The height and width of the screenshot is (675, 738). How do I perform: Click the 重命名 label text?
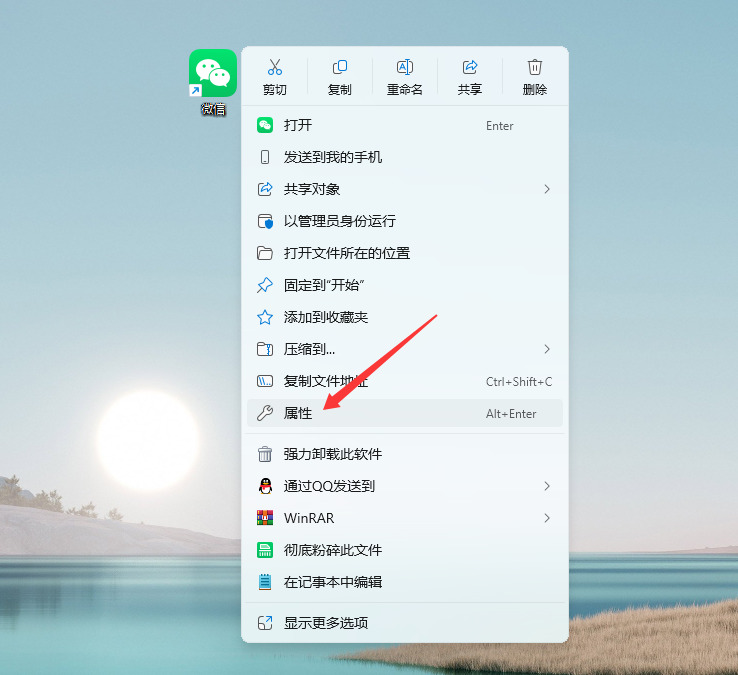click(405, 89)
